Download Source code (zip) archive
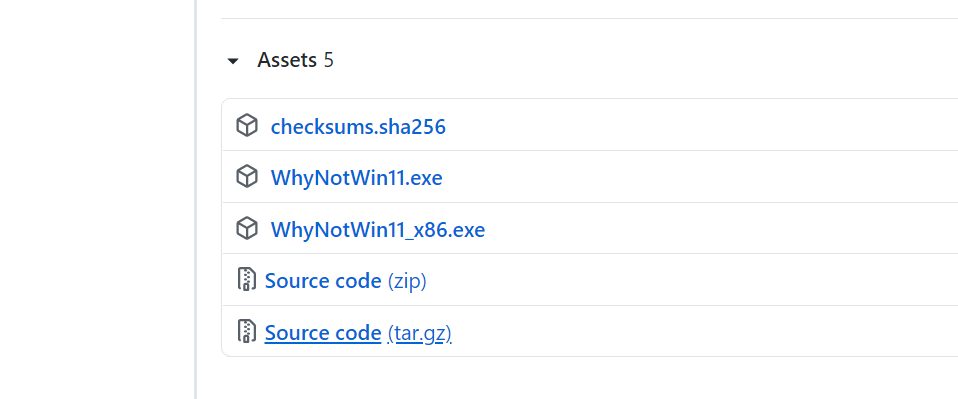 345,281
